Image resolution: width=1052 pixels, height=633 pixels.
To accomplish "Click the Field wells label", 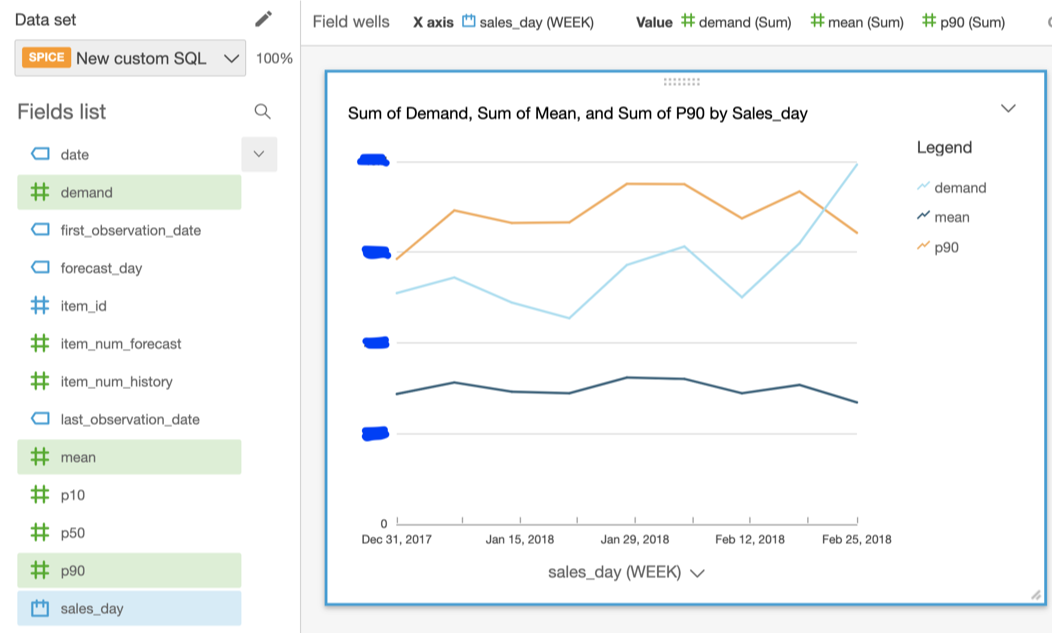I will point(351,22).
